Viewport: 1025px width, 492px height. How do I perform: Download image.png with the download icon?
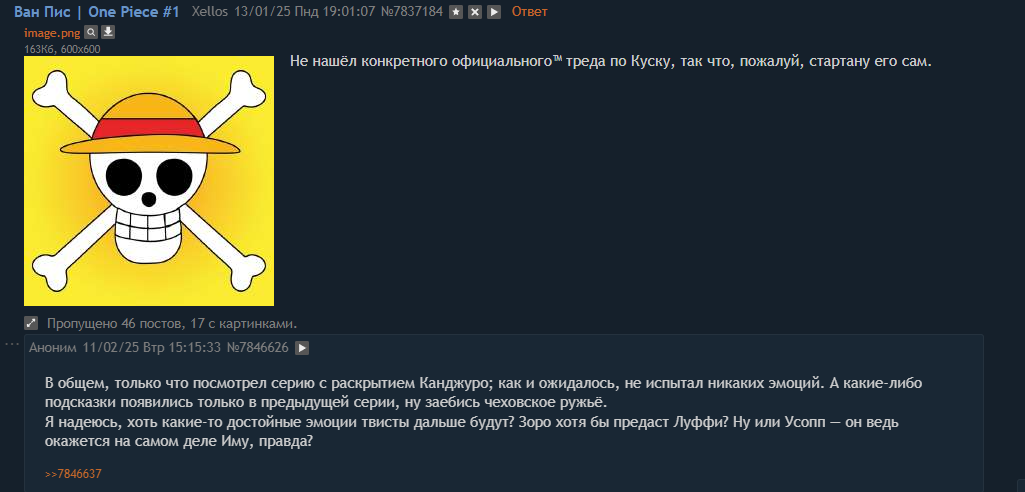click(109, 33)
